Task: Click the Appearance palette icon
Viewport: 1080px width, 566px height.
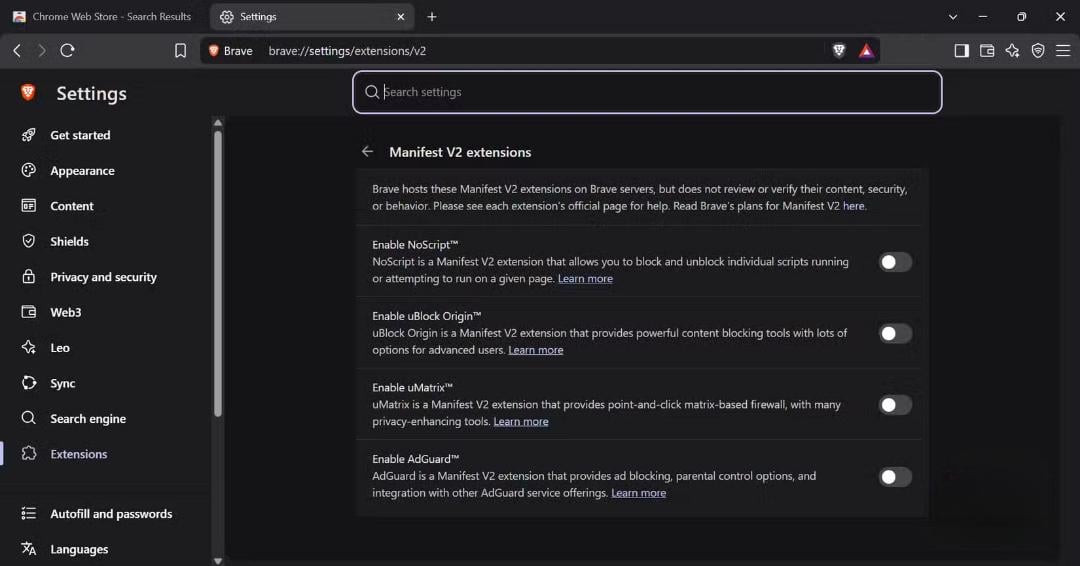Action: tap(28, 170)
